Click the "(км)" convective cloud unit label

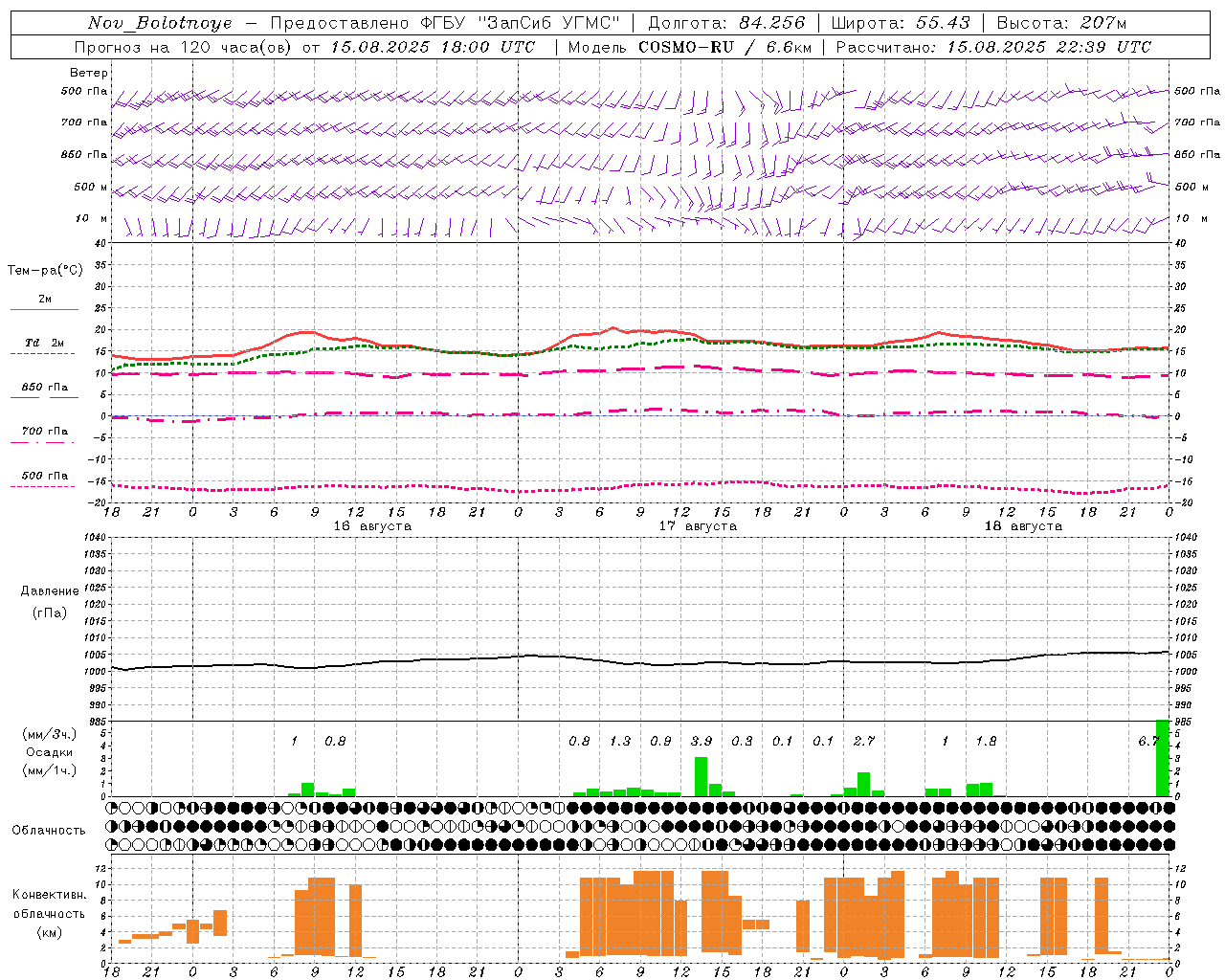[50, 931]
